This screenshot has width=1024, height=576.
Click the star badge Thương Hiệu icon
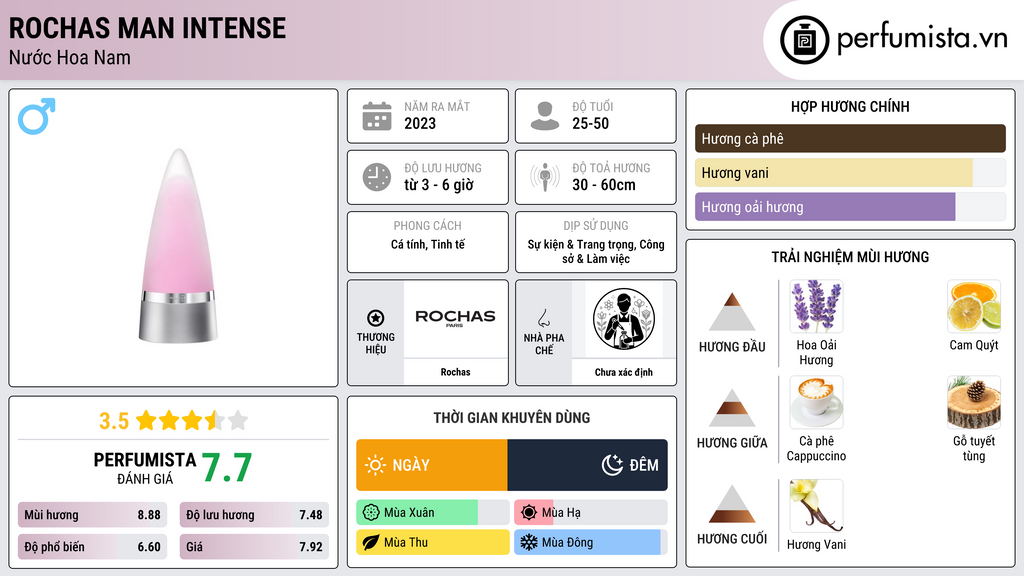tap(376, 318)
